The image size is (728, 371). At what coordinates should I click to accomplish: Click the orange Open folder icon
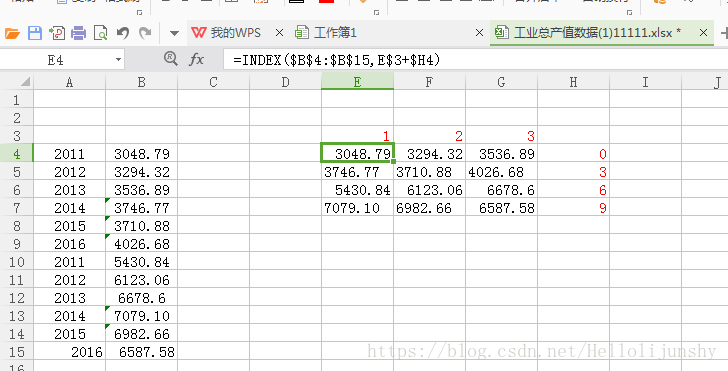(x=12, y=33)
